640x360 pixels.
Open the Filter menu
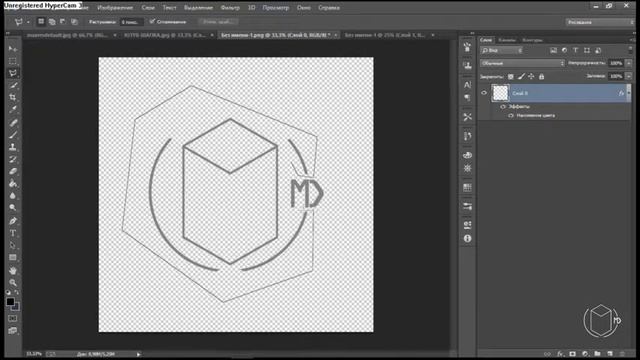[230, 7]
